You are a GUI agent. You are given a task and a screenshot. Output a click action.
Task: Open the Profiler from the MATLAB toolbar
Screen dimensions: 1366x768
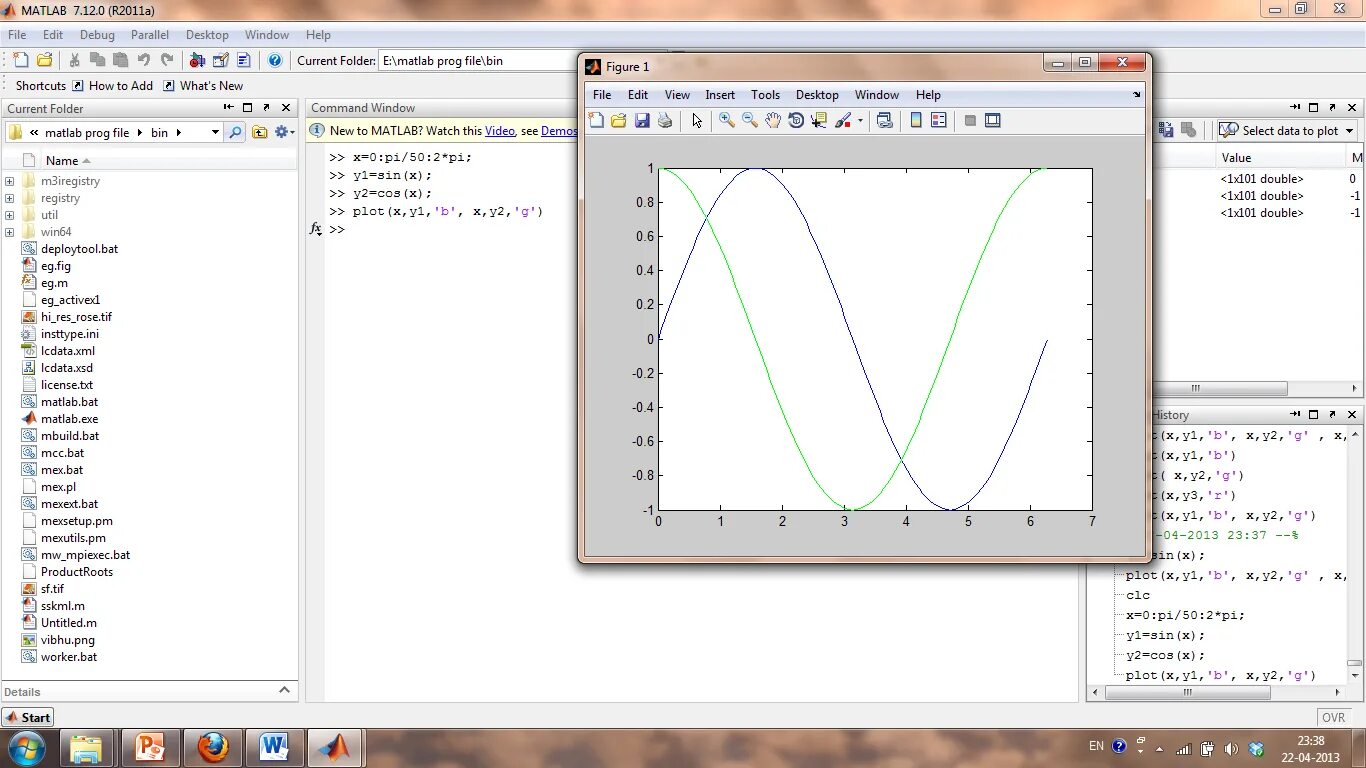[x=243, y=60]
